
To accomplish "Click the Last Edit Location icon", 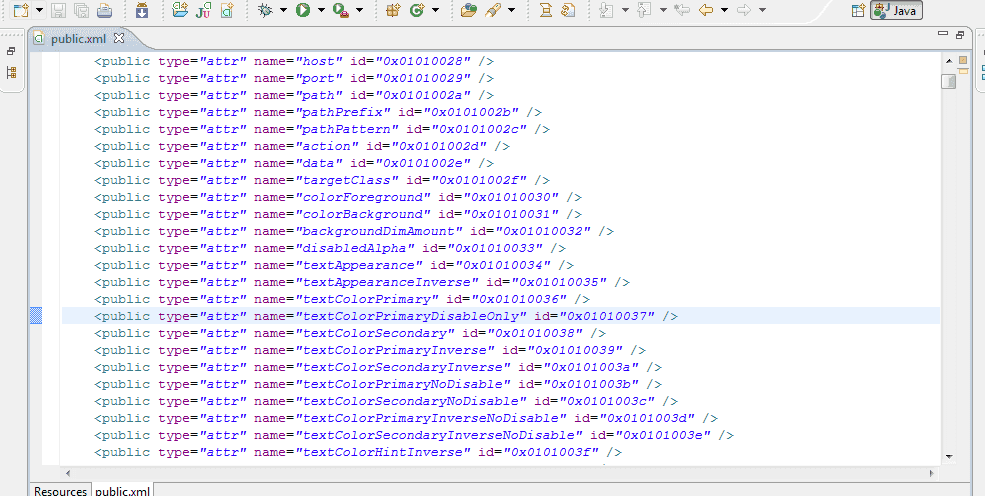I will pos(682,10).
